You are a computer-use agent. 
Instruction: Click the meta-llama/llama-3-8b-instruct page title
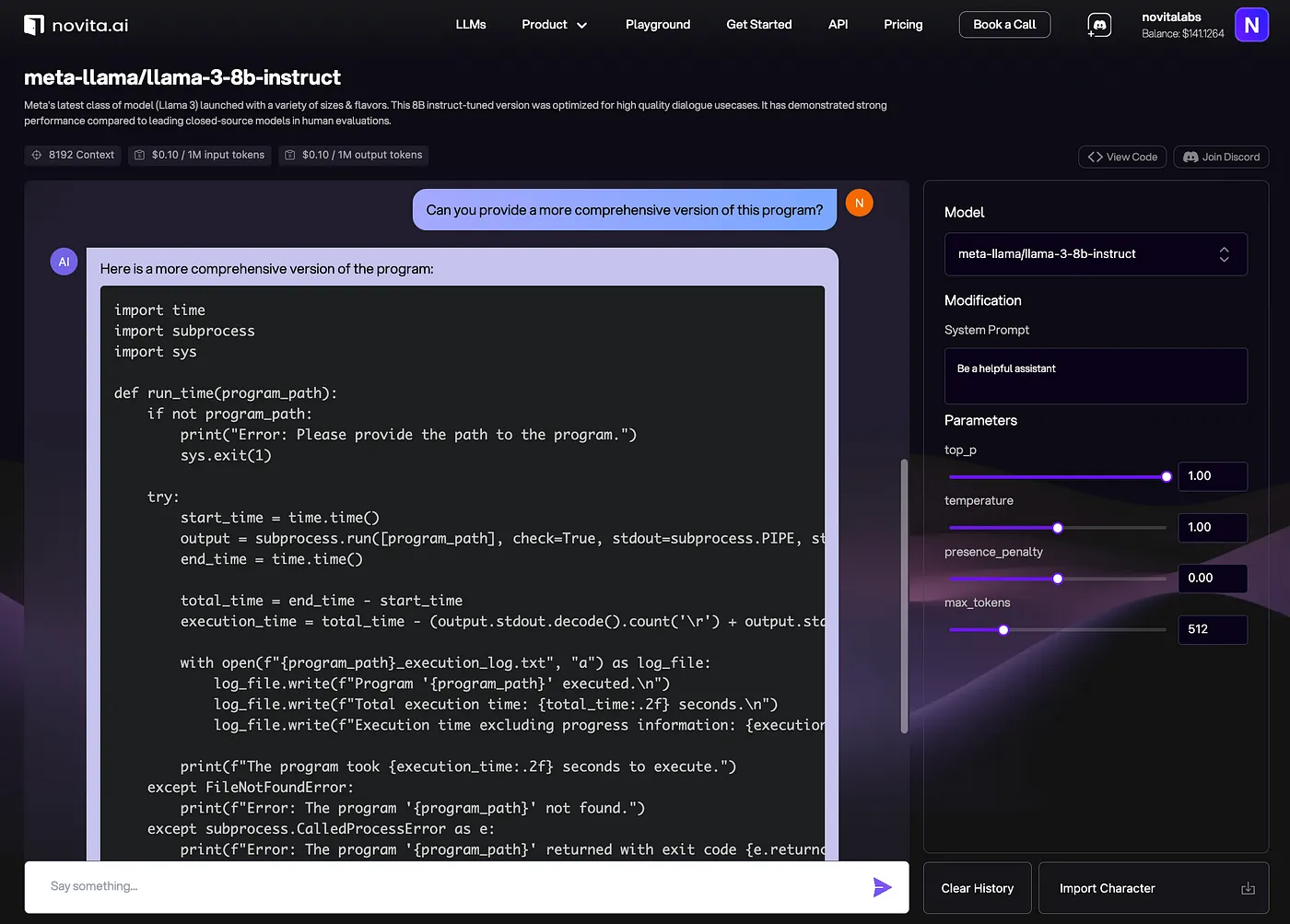[x=182, y=77]
